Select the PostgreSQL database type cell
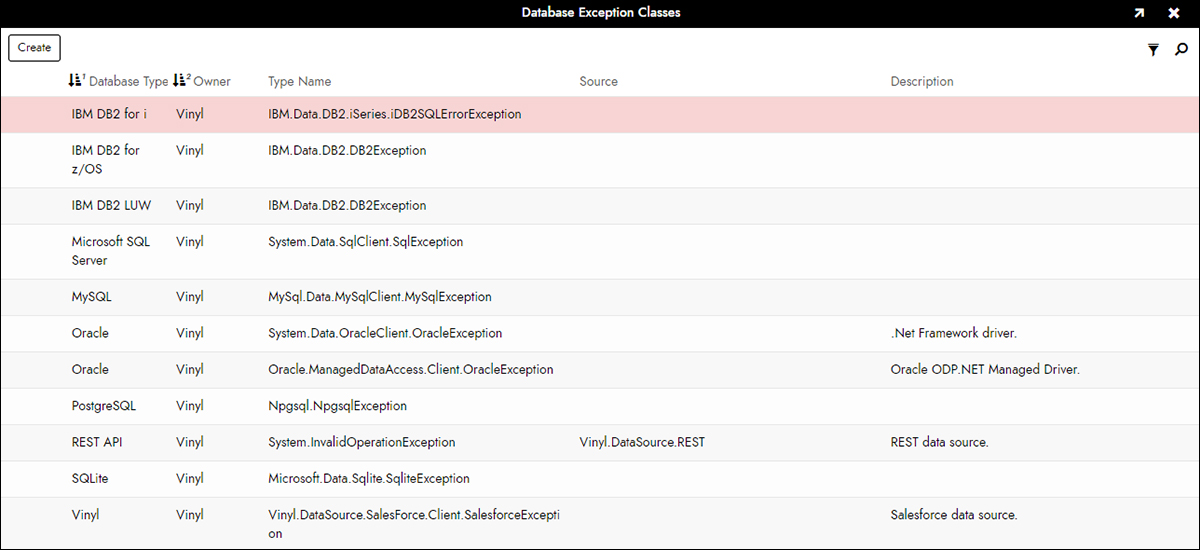The image size is (1200, 550). point(103,406)
